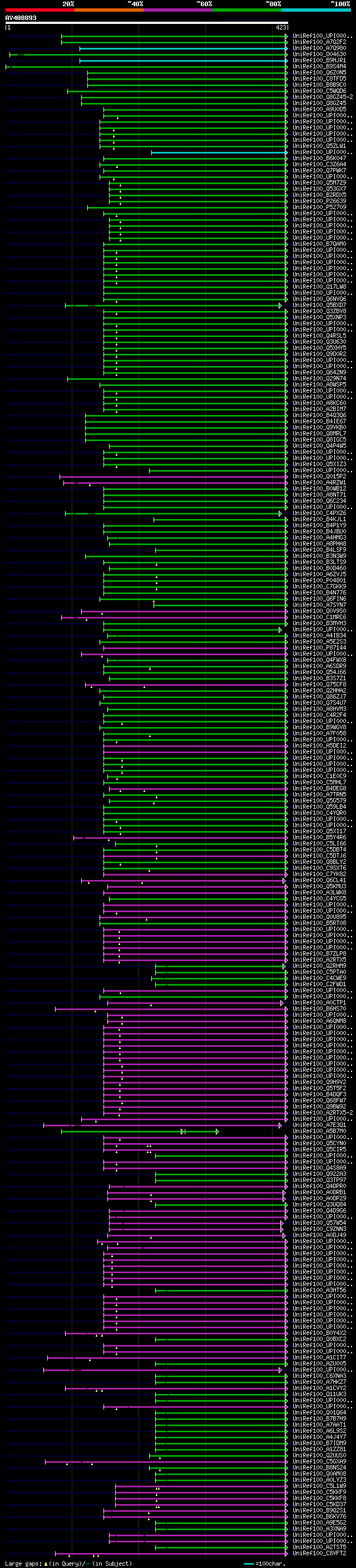
Task: Select label UniRef100_Q6C234
Action: point(319,501)
